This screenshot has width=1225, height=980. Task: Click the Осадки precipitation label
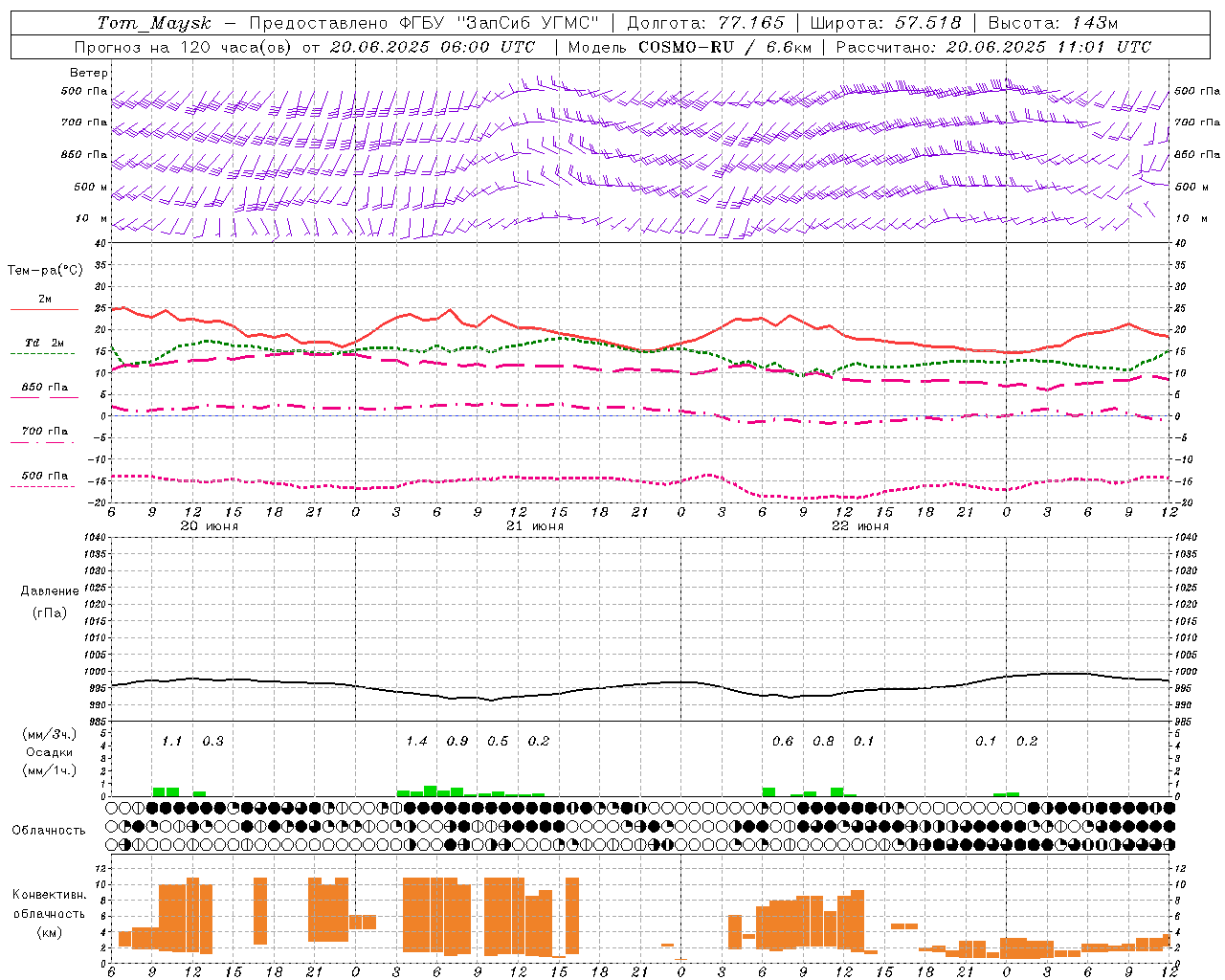click(x=50, y=752)
